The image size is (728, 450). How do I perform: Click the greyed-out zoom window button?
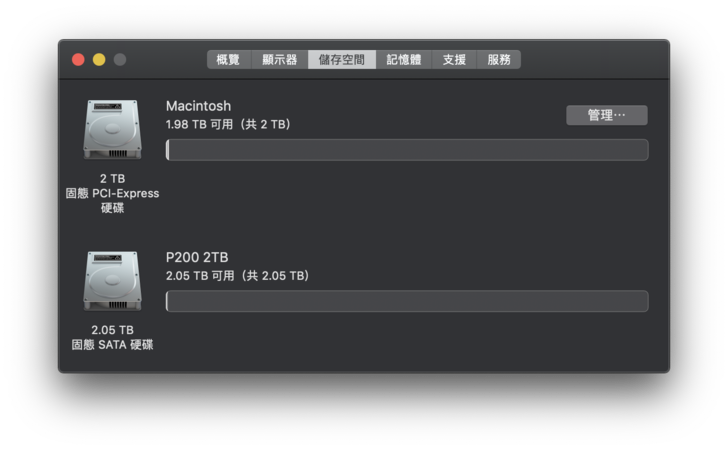tap(120, 60)
